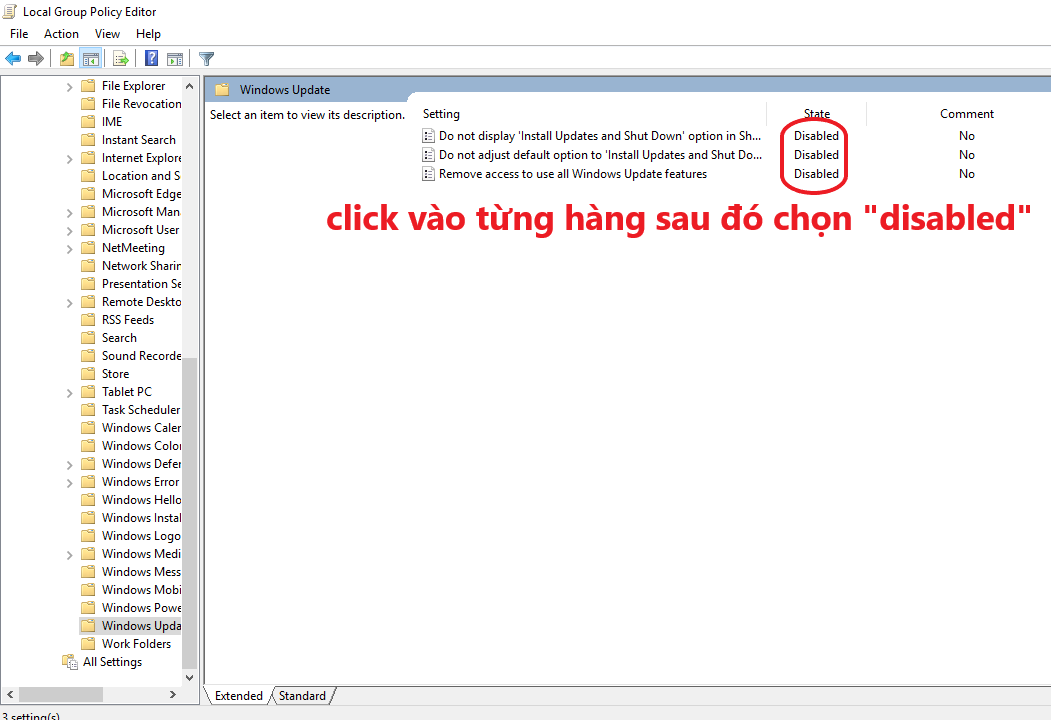The width and height of the screenshot is (1051, 720).
Task: Click the Export List icon
Action: (x=120, y=58)
